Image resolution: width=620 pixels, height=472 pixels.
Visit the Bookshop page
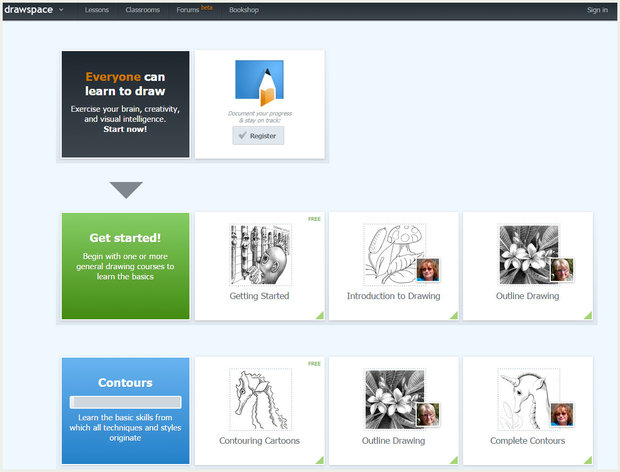pyautogui.click(x=244, y=10)
